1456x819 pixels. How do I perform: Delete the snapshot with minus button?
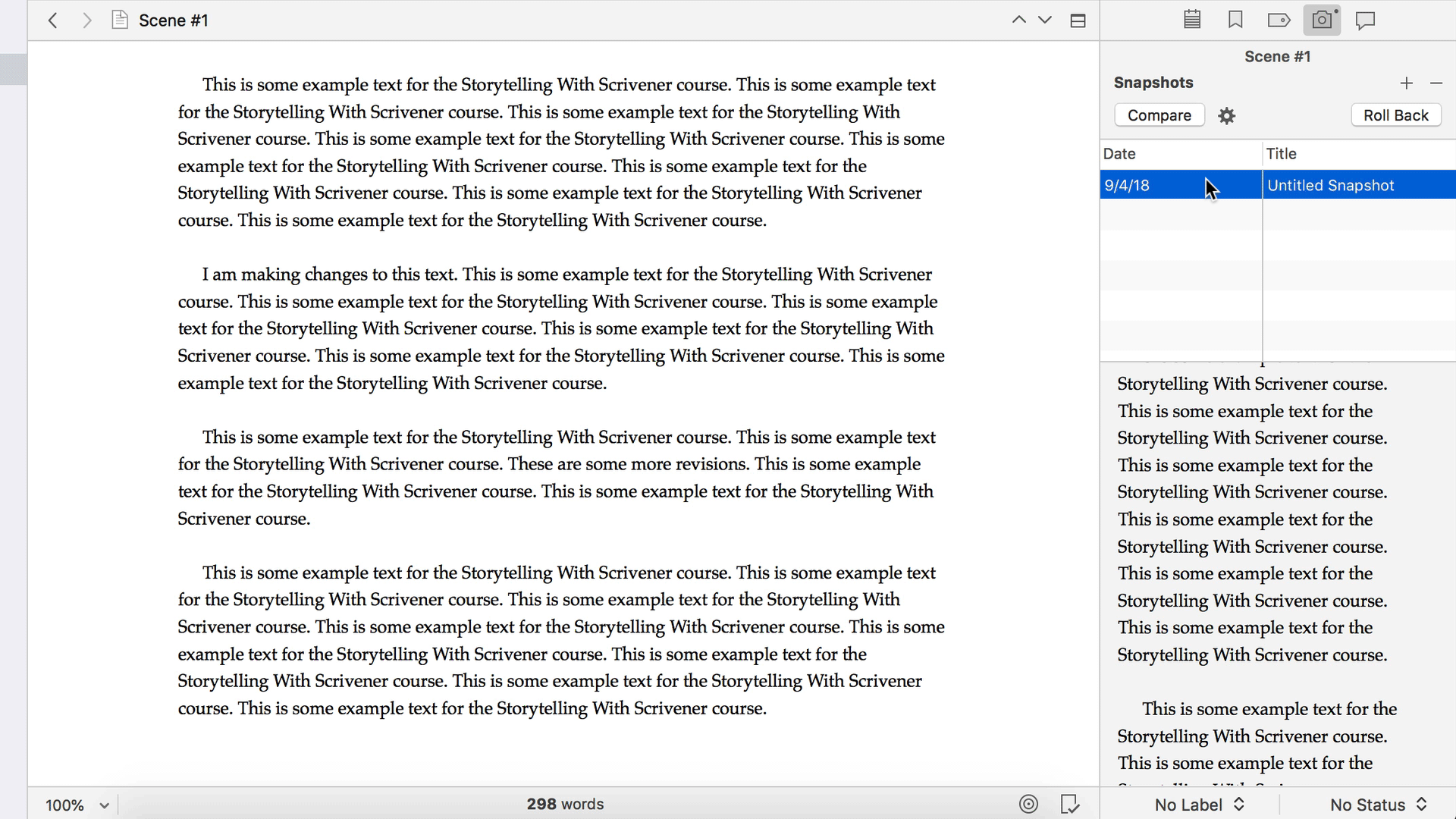coord(1436,83)
